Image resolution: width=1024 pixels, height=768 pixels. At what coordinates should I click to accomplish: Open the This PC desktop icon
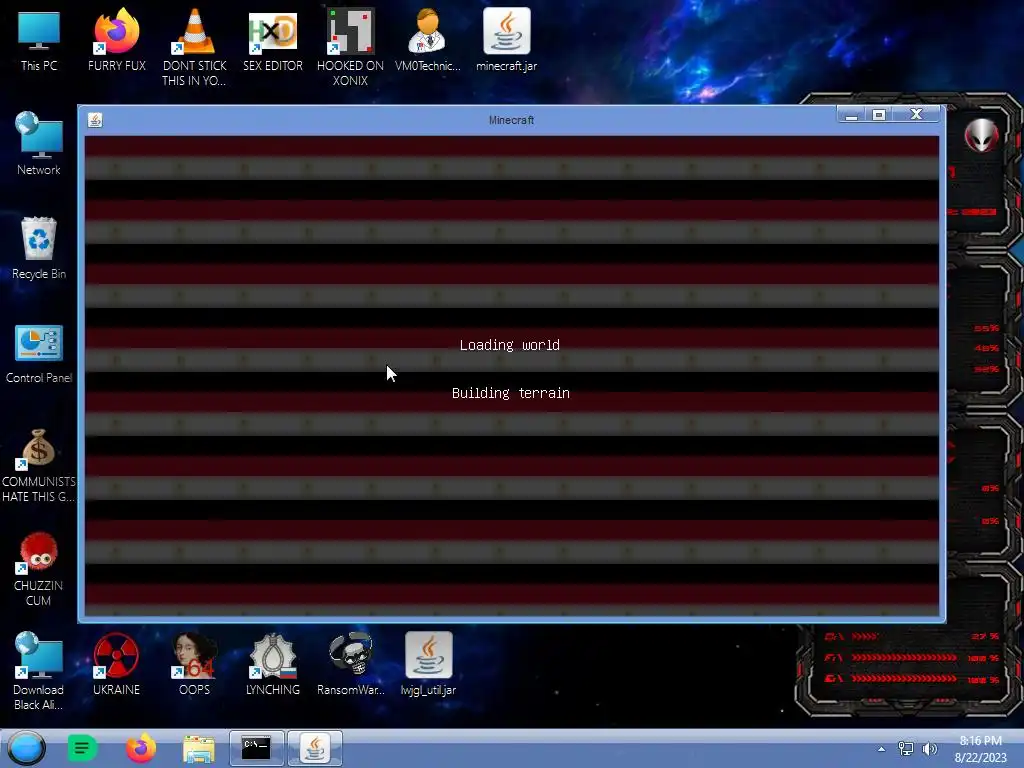coord(39,39)
